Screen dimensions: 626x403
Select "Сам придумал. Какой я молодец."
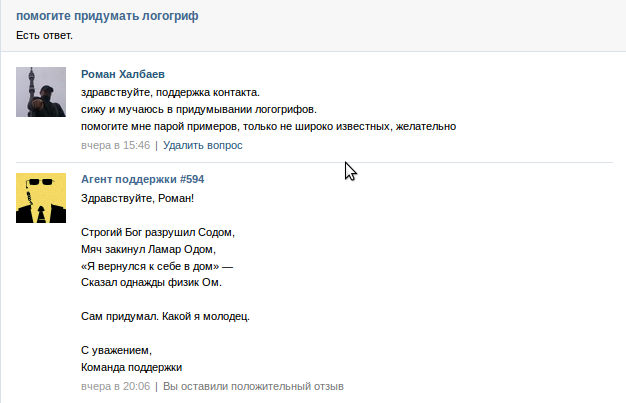pos(165,317)
